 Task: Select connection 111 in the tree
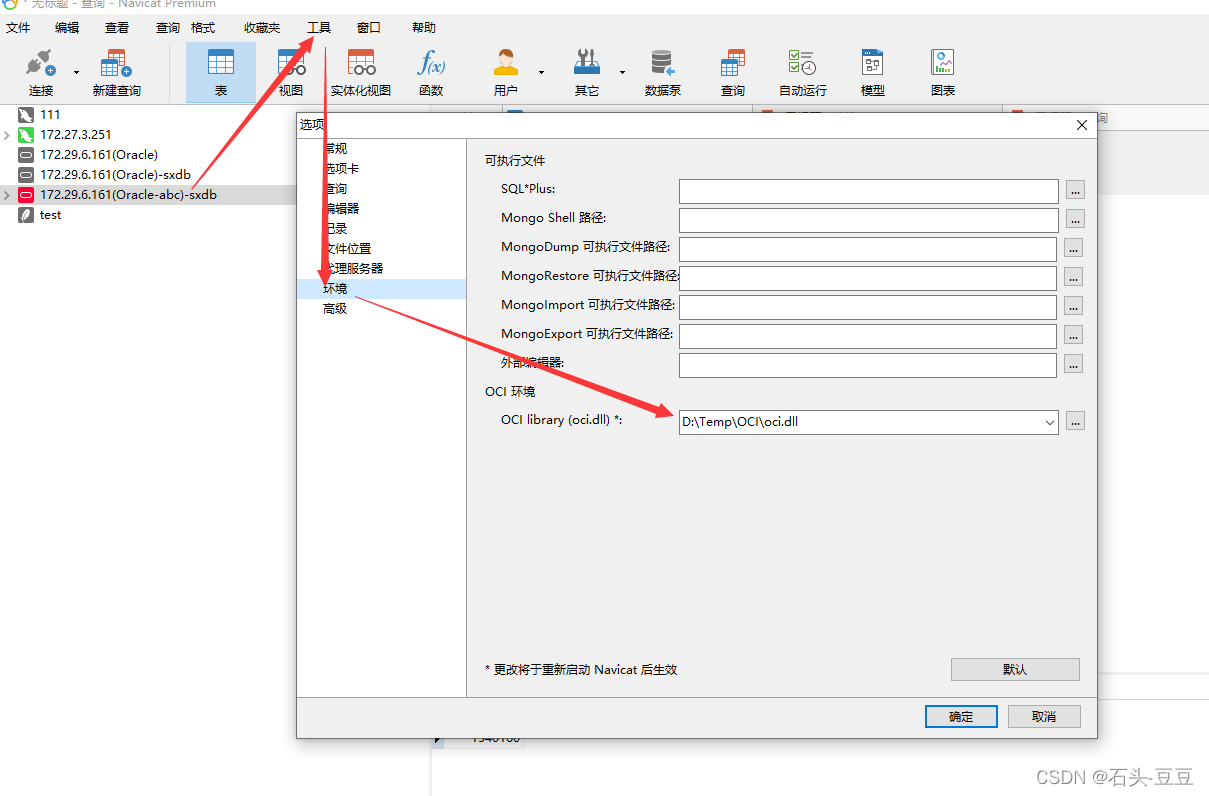pyautogui.click(x=50, y=115)
